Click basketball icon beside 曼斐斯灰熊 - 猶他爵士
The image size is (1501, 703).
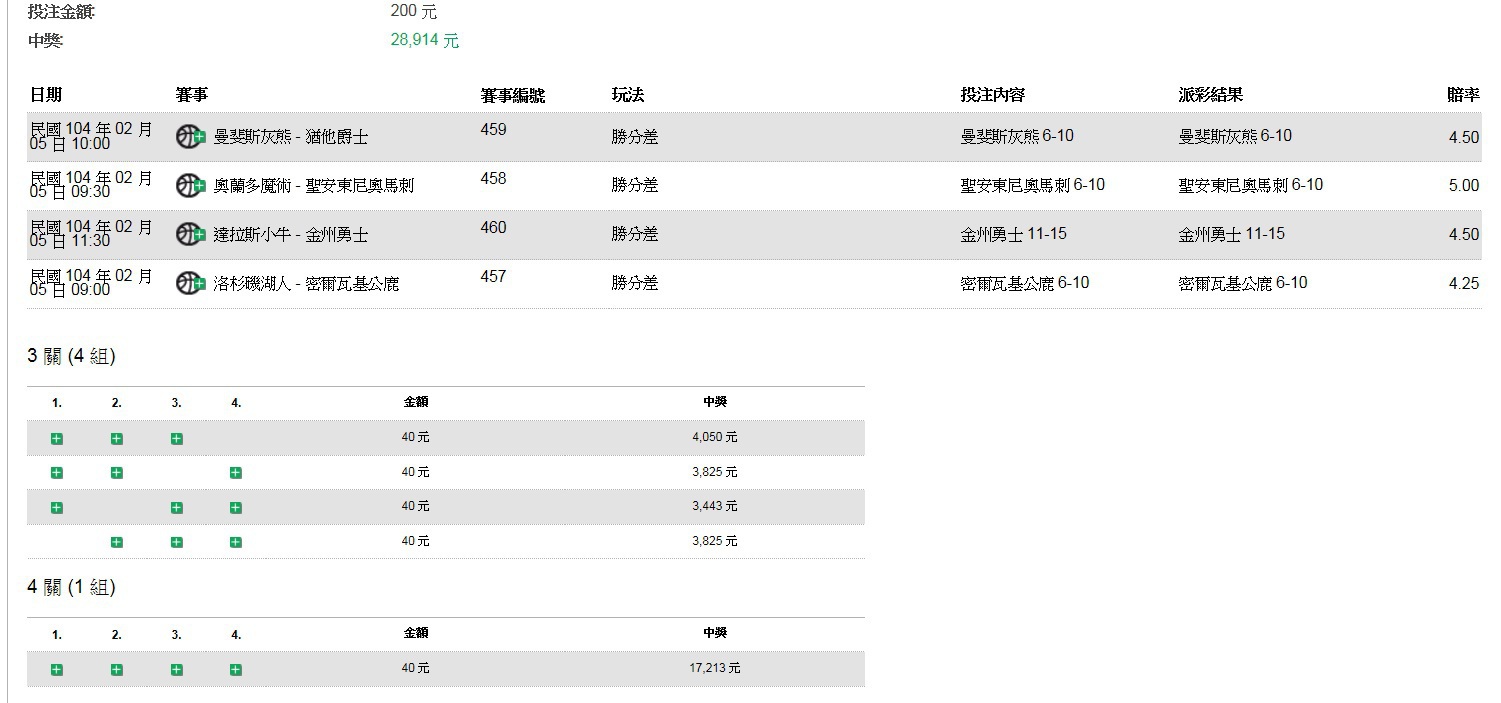(x=190, y=137)
